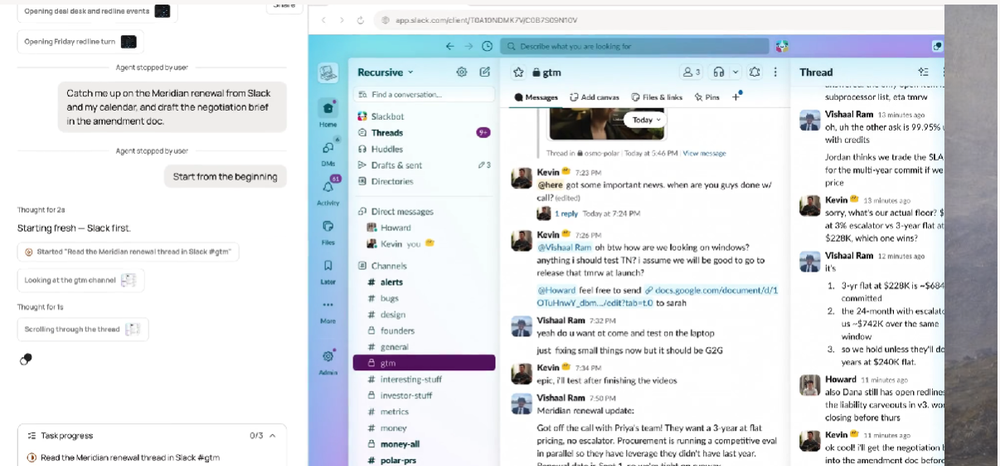Start a huddle headphones icon

tap(719, 72)
